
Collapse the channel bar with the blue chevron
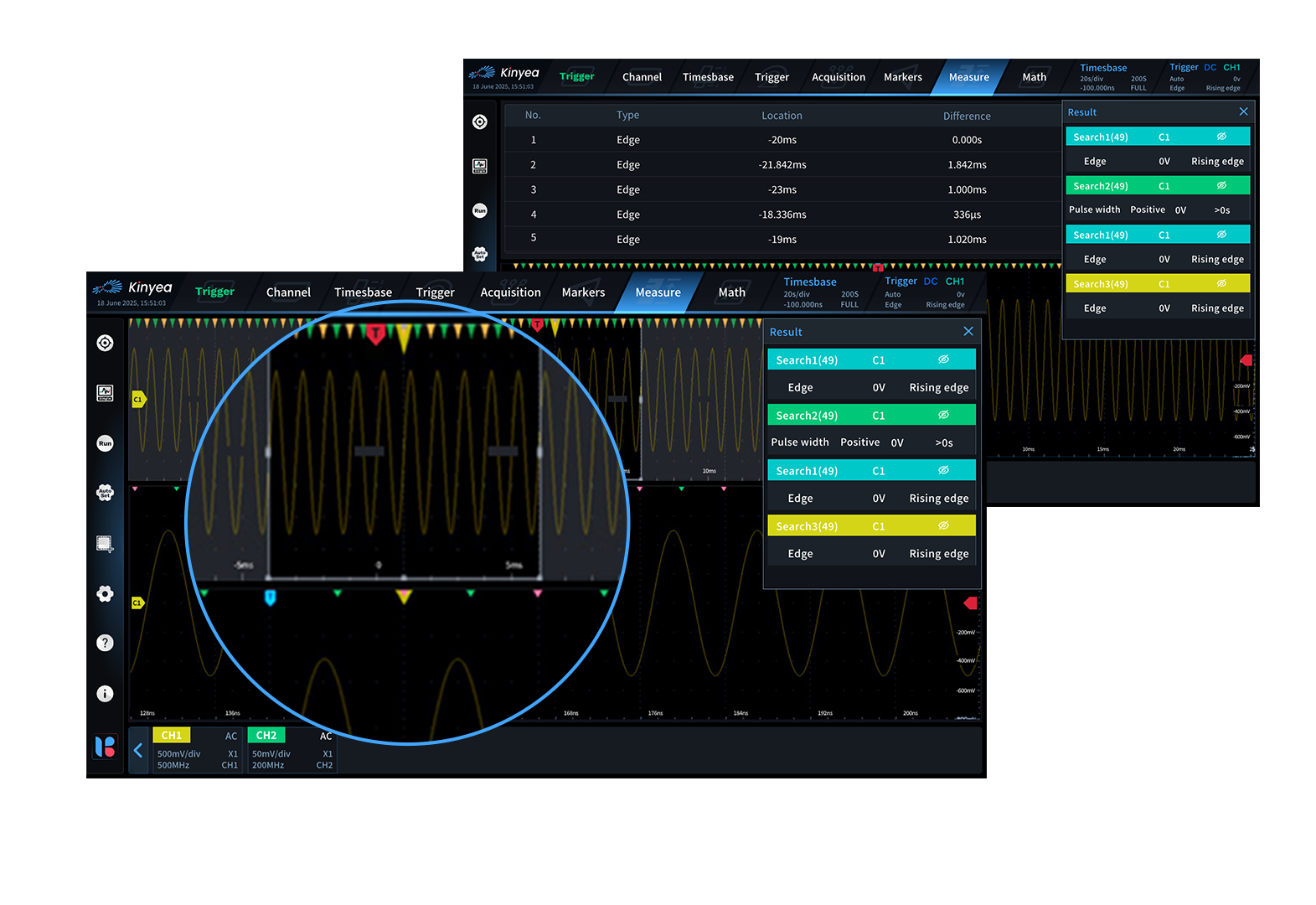pyautogui.click(x=138, y=750)
